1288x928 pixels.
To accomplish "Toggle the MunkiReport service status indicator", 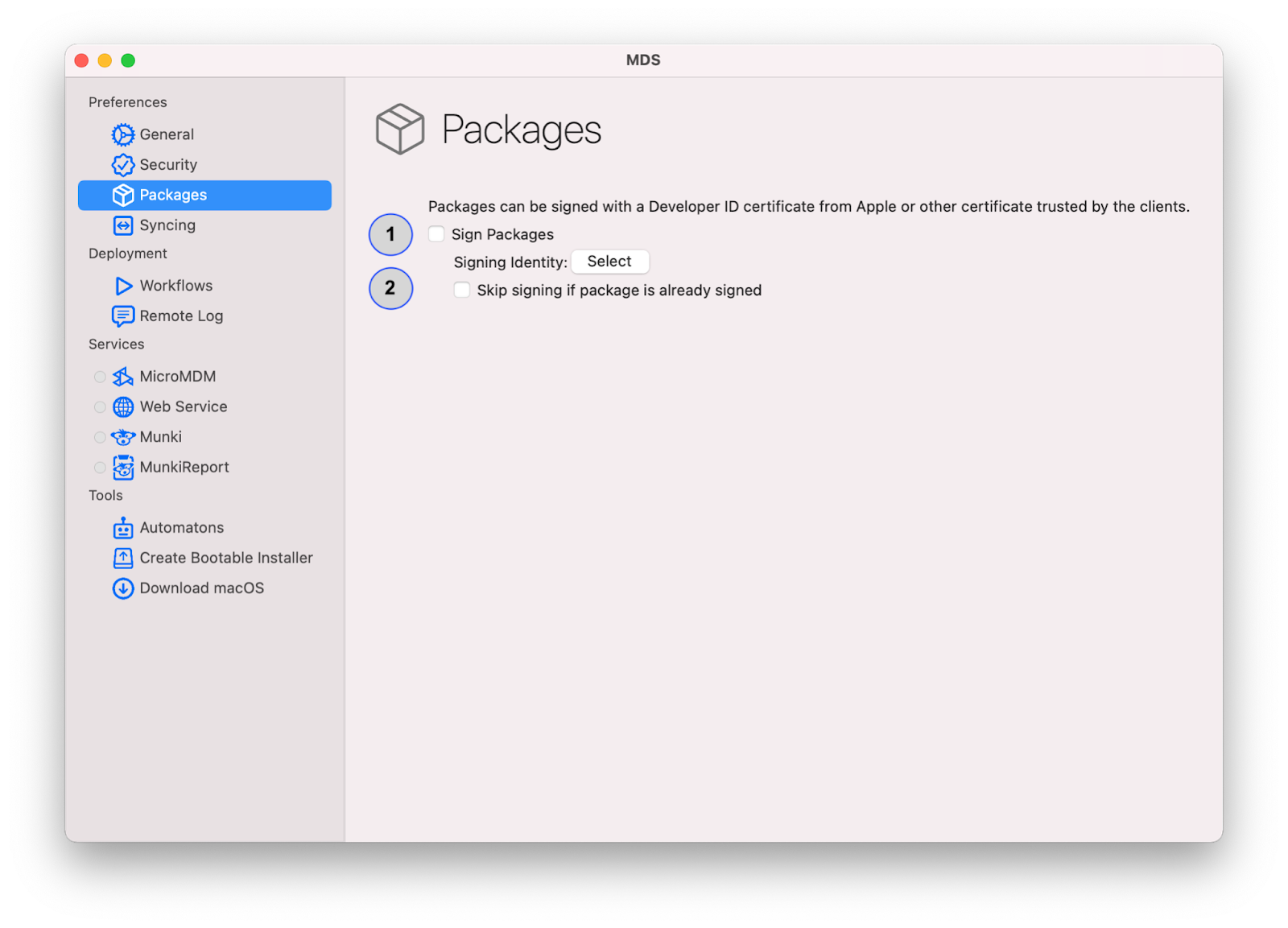I will (x=100, y=468).
